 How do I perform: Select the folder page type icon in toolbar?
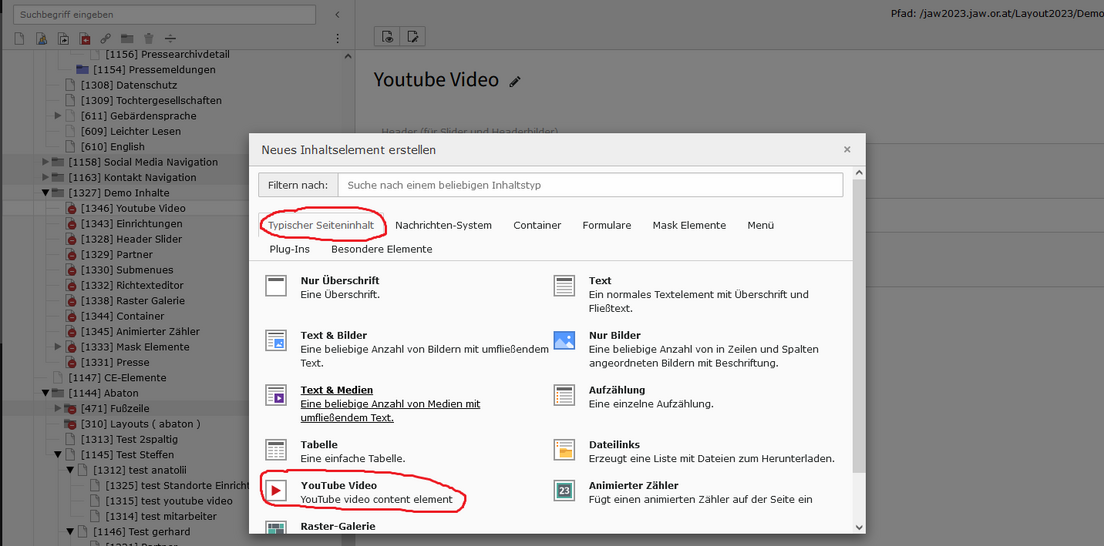pos(127,39)
